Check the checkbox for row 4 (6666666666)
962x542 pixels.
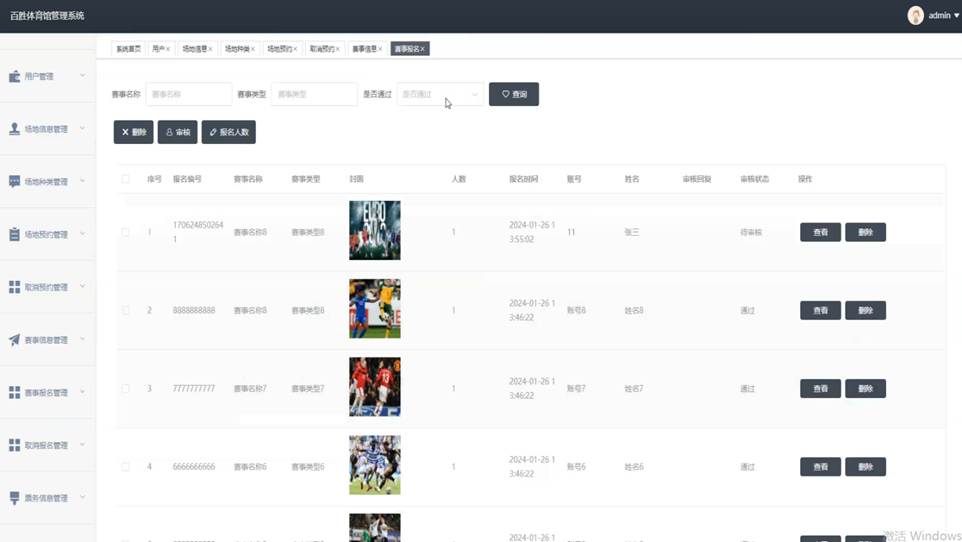pyautogui.click(x=125, y=467)
